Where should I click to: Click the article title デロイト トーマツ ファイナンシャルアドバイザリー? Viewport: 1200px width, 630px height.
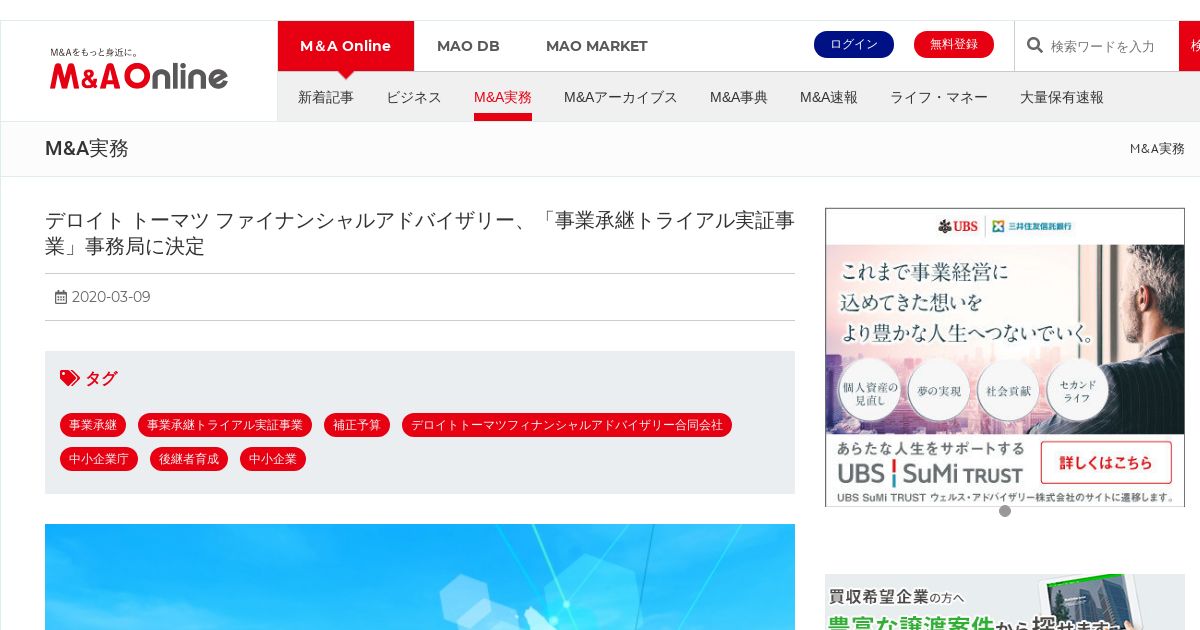pos(420,233)
